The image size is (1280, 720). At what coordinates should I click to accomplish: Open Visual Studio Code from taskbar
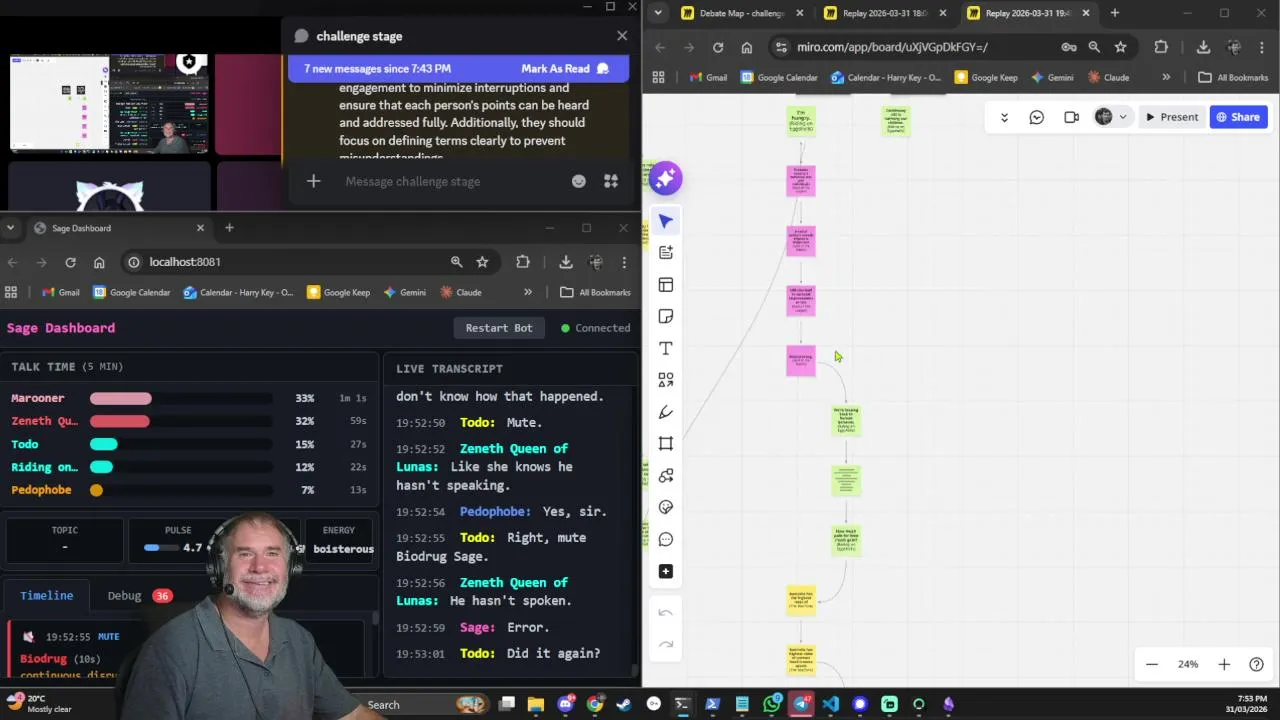[830, 704]
